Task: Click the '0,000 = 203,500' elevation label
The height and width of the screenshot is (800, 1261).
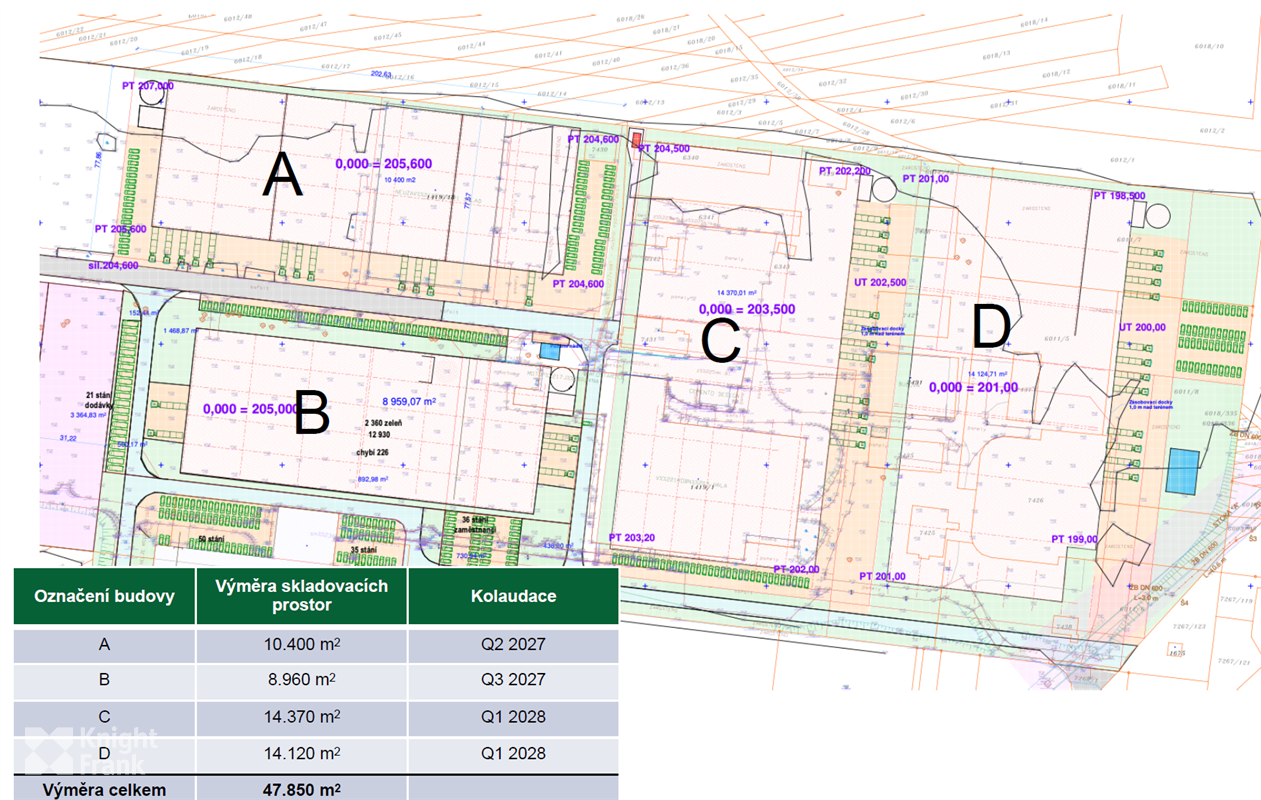Action: coord(747,309)
